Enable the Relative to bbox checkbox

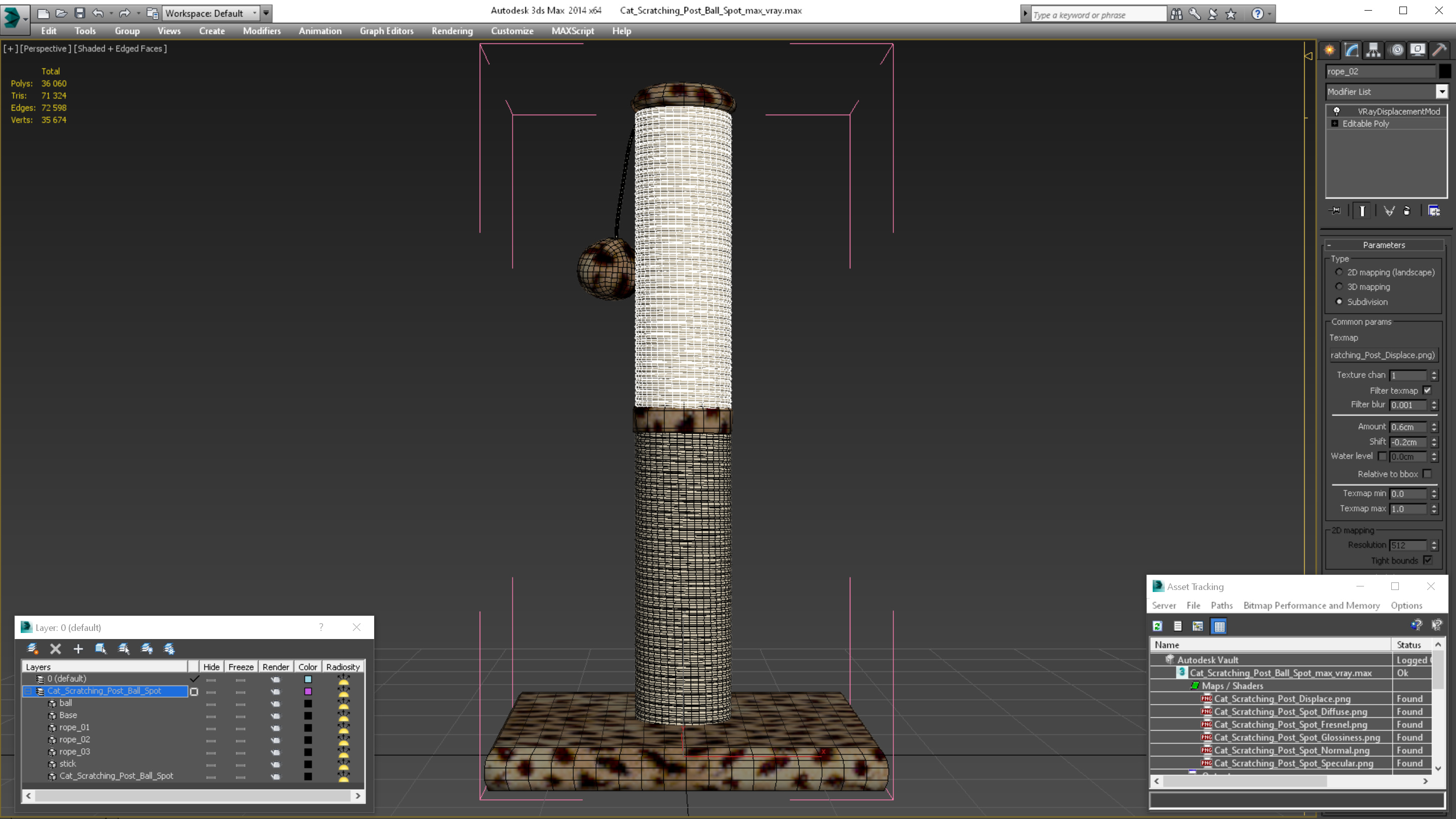coord(1427,474)
